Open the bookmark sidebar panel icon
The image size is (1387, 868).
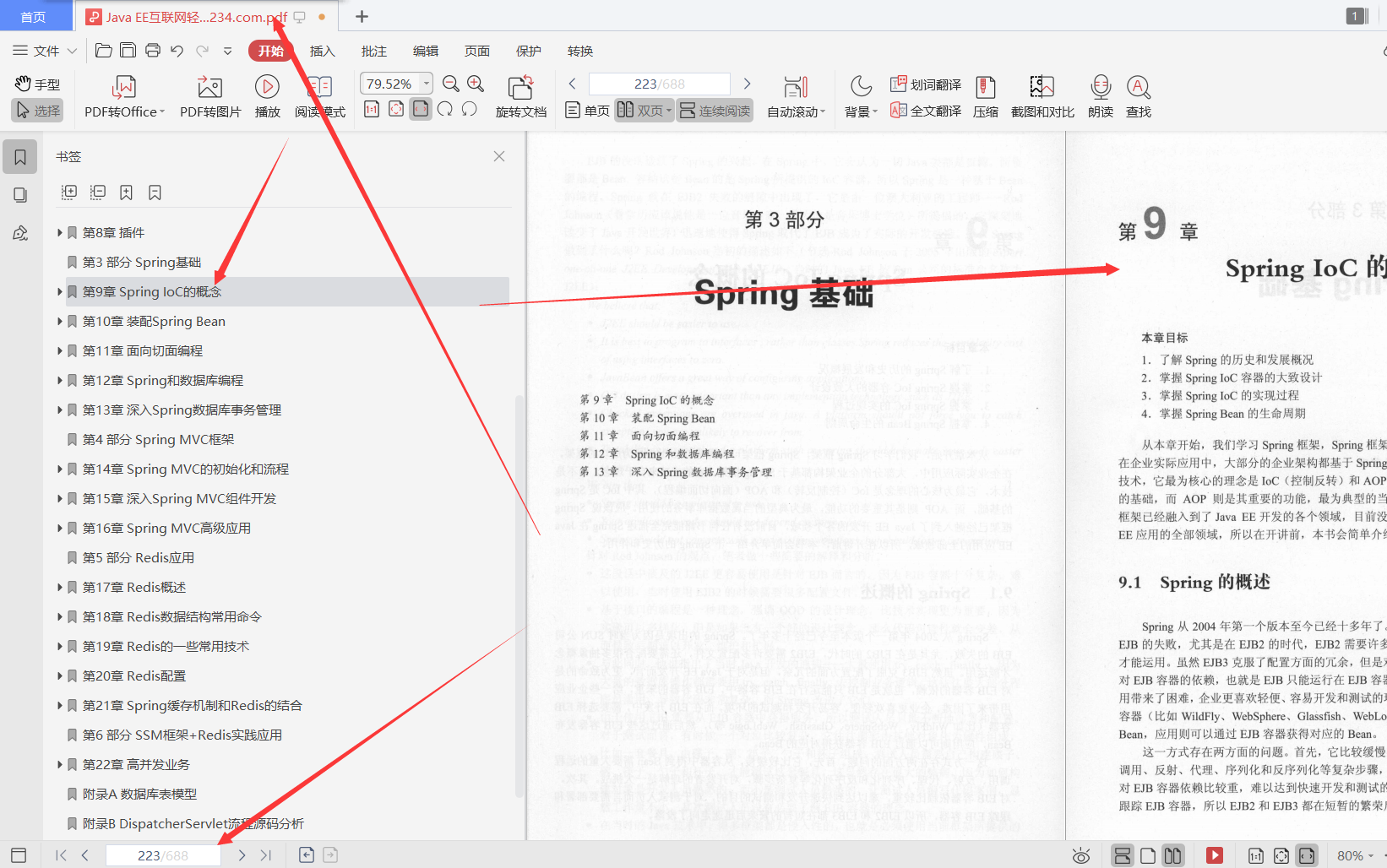point(20,157)
